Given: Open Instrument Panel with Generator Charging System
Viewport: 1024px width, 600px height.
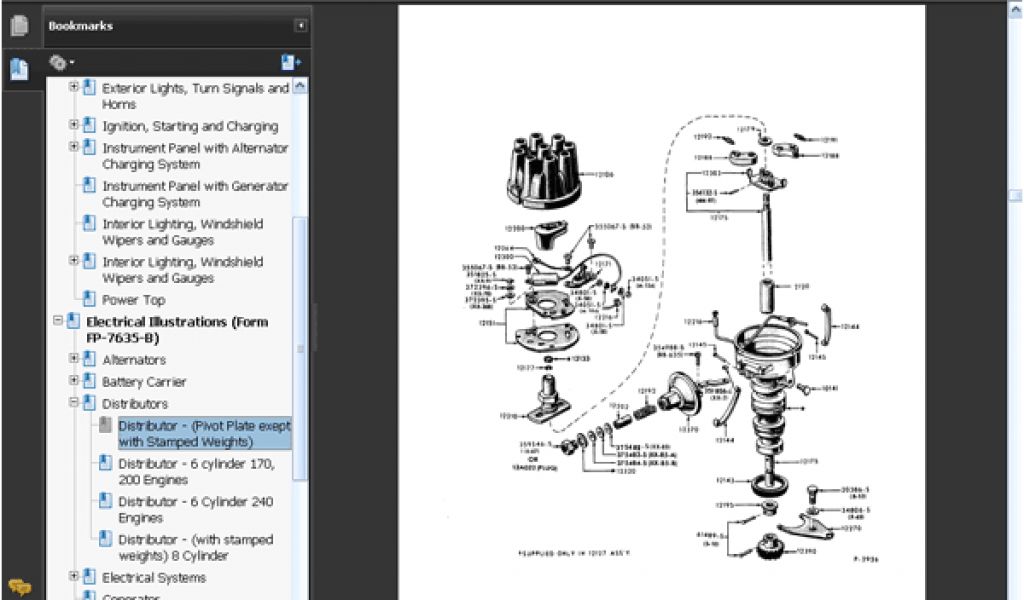Looking at the screenshot, I should coord(195,194).
